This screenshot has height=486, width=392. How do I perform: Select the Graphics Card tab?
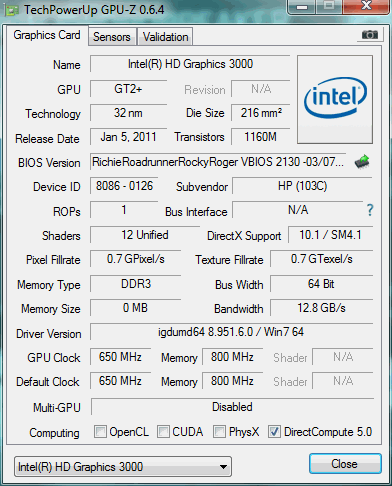(x=47, y=35)
